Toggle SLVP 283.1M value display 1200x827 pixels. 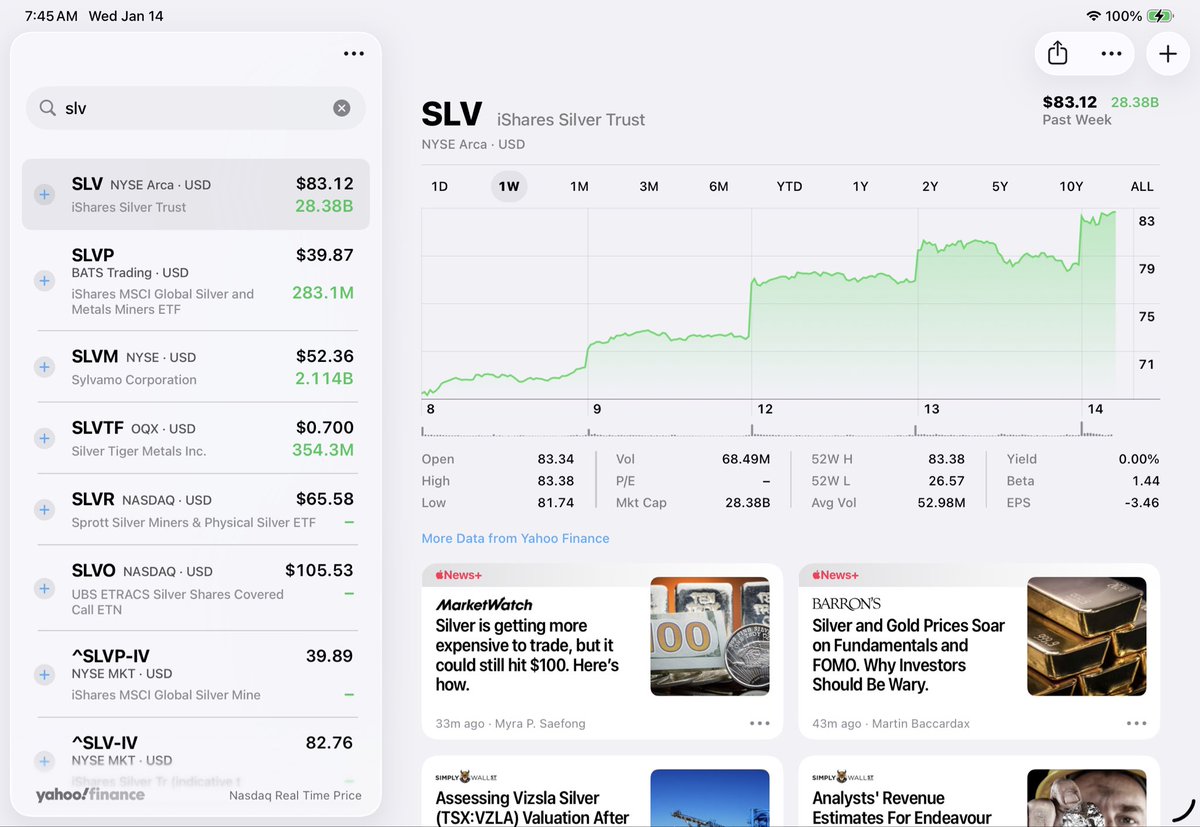323,293
